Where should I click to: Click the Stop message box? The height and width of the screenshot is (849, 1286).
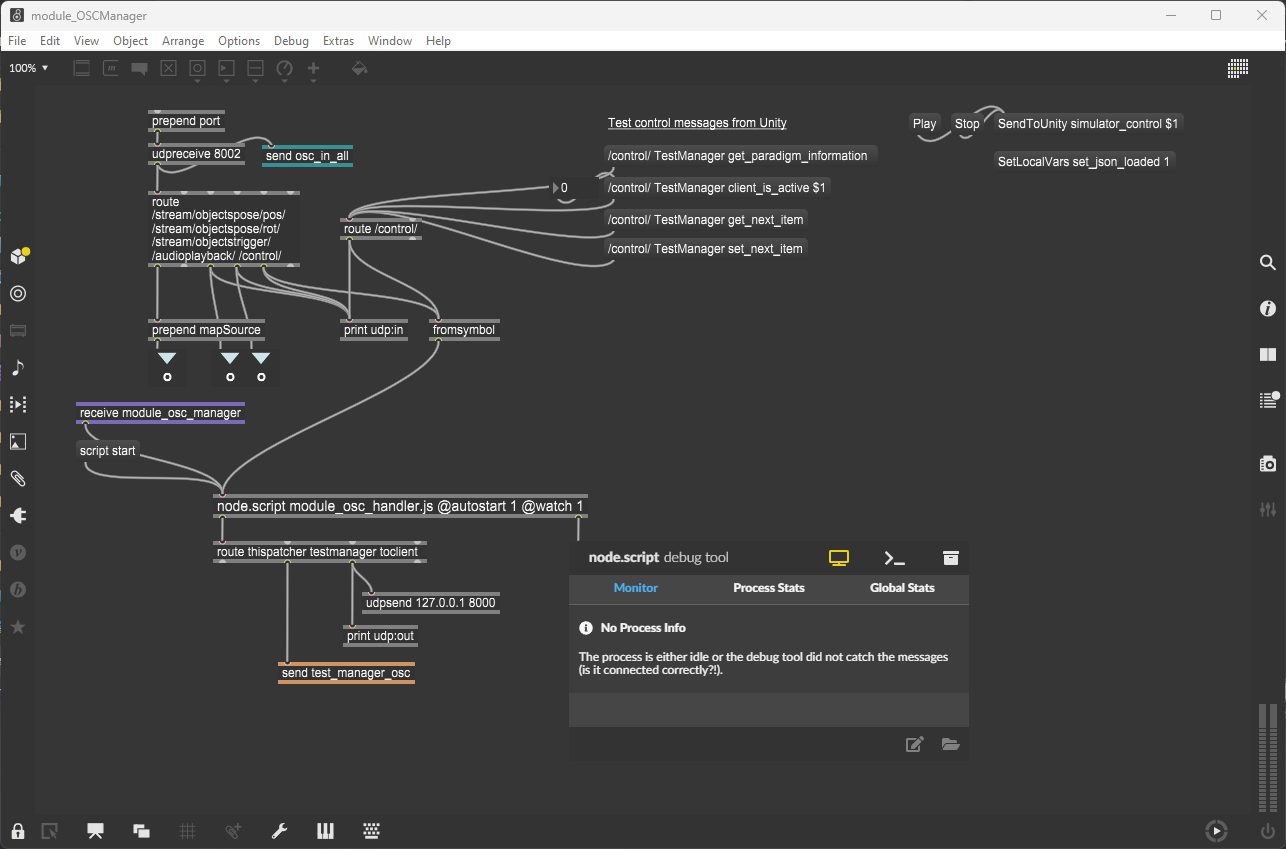(967, 124)
